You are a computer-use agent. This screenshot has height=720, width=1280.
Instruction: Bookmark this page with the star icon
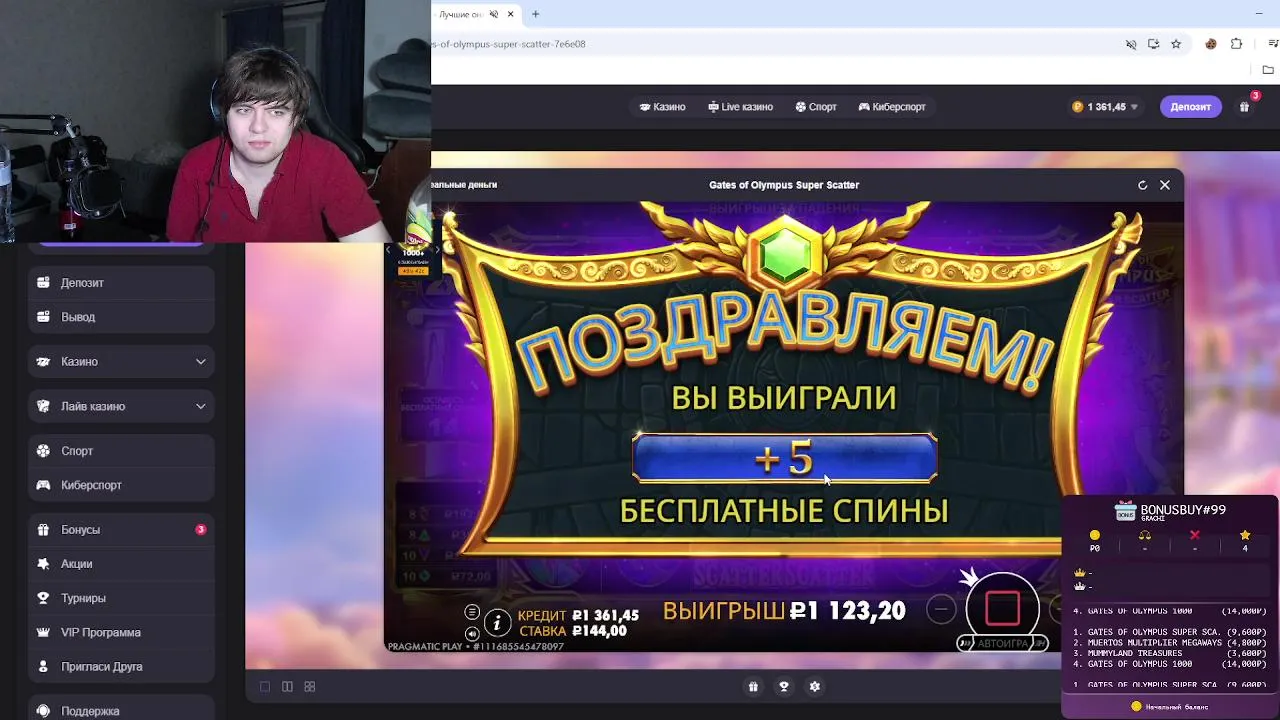click(x=1176, y=44)
